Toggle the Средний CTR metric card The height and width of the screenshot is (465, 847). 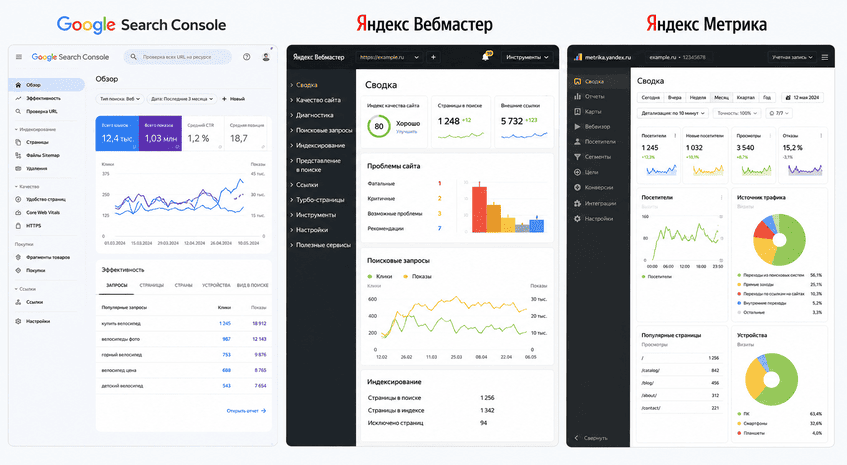coord(203,133)
